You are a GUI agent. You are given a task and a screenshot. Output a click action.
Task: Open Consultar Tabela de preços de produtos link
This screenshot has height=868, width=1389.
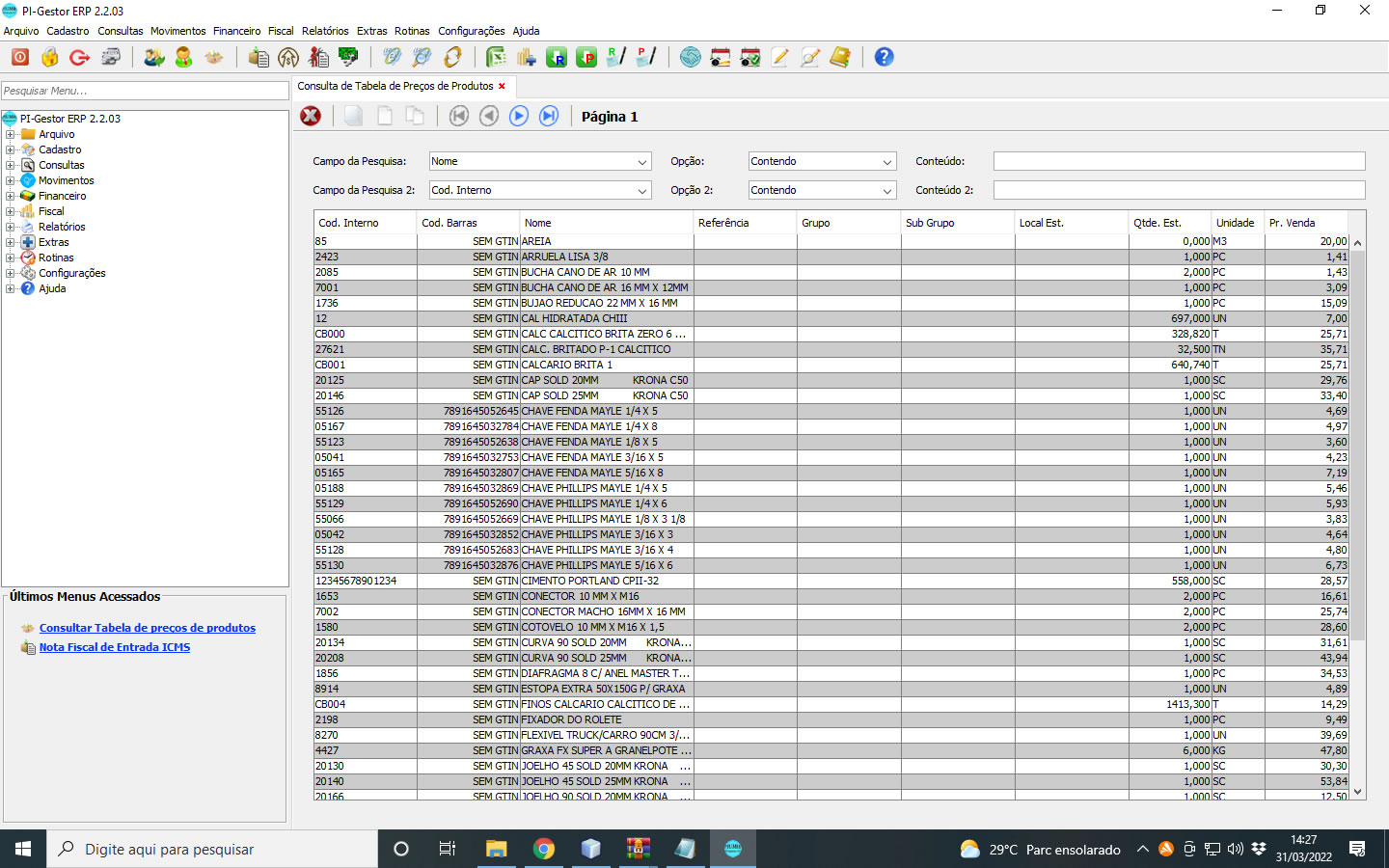click(148, 628)
